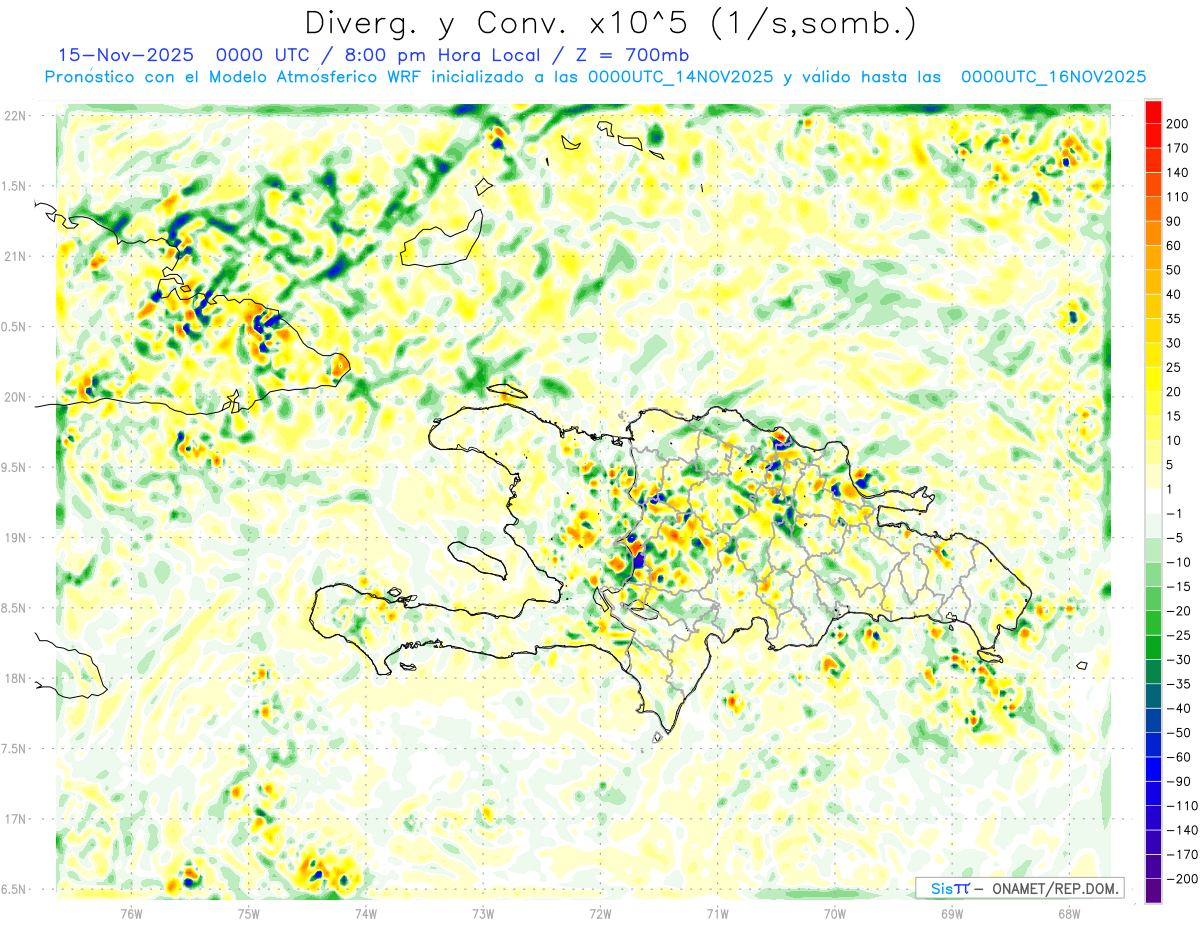The image size is (1200, 927).
Task: Click the 110 color scale label
Action: pyautogui.click(x=1176, y=197)
